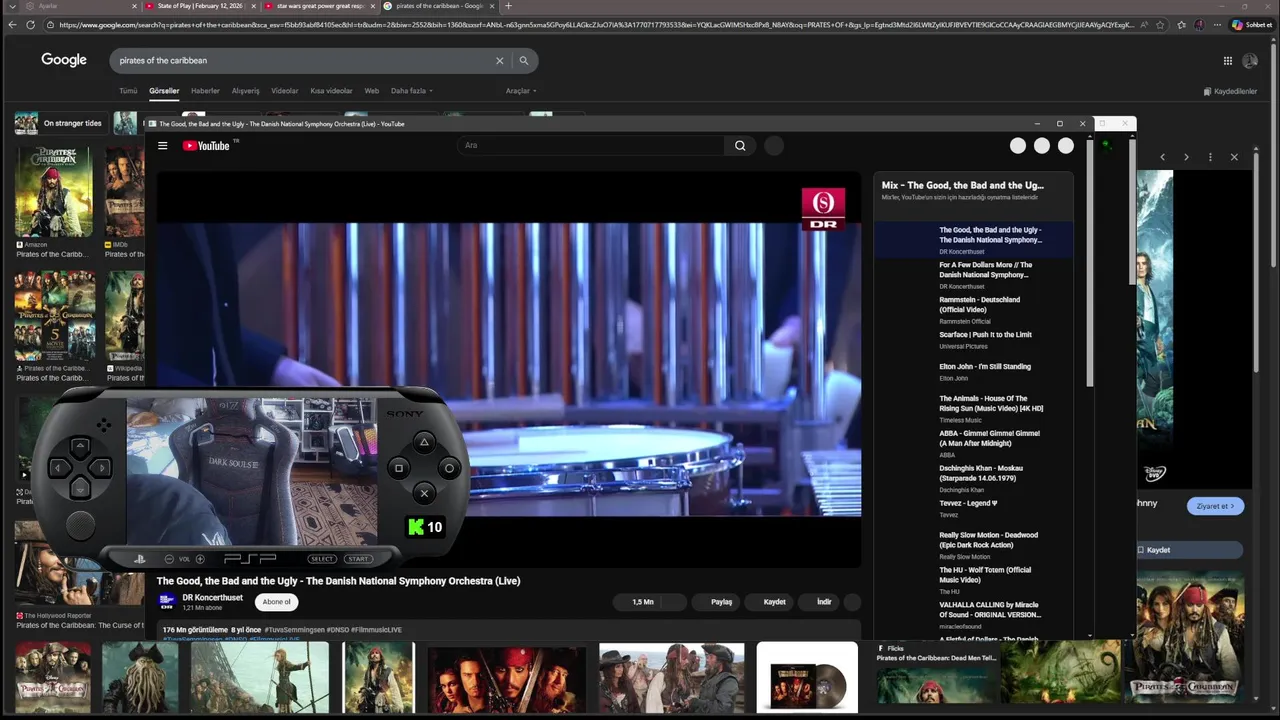This screenshot has width=1280, height=720.
Task: Open the Google account avatar
Action: [x=1250, y=61]
